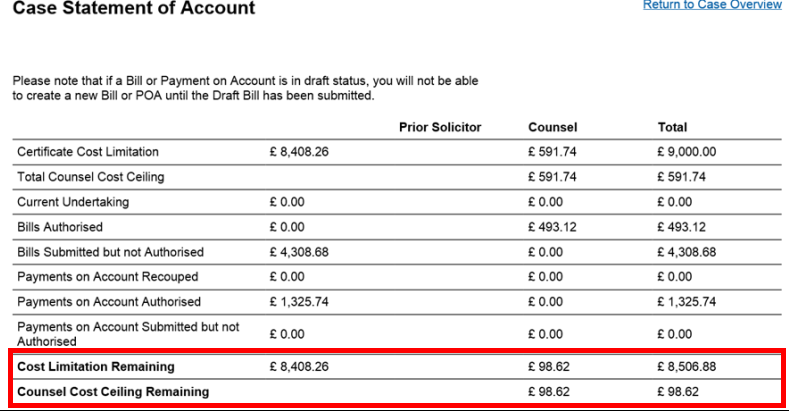Viewport: 789px width, 411px height.
Task: Select the £ 493.12 Bills Authorised counsel value
Action: [553, 227]
